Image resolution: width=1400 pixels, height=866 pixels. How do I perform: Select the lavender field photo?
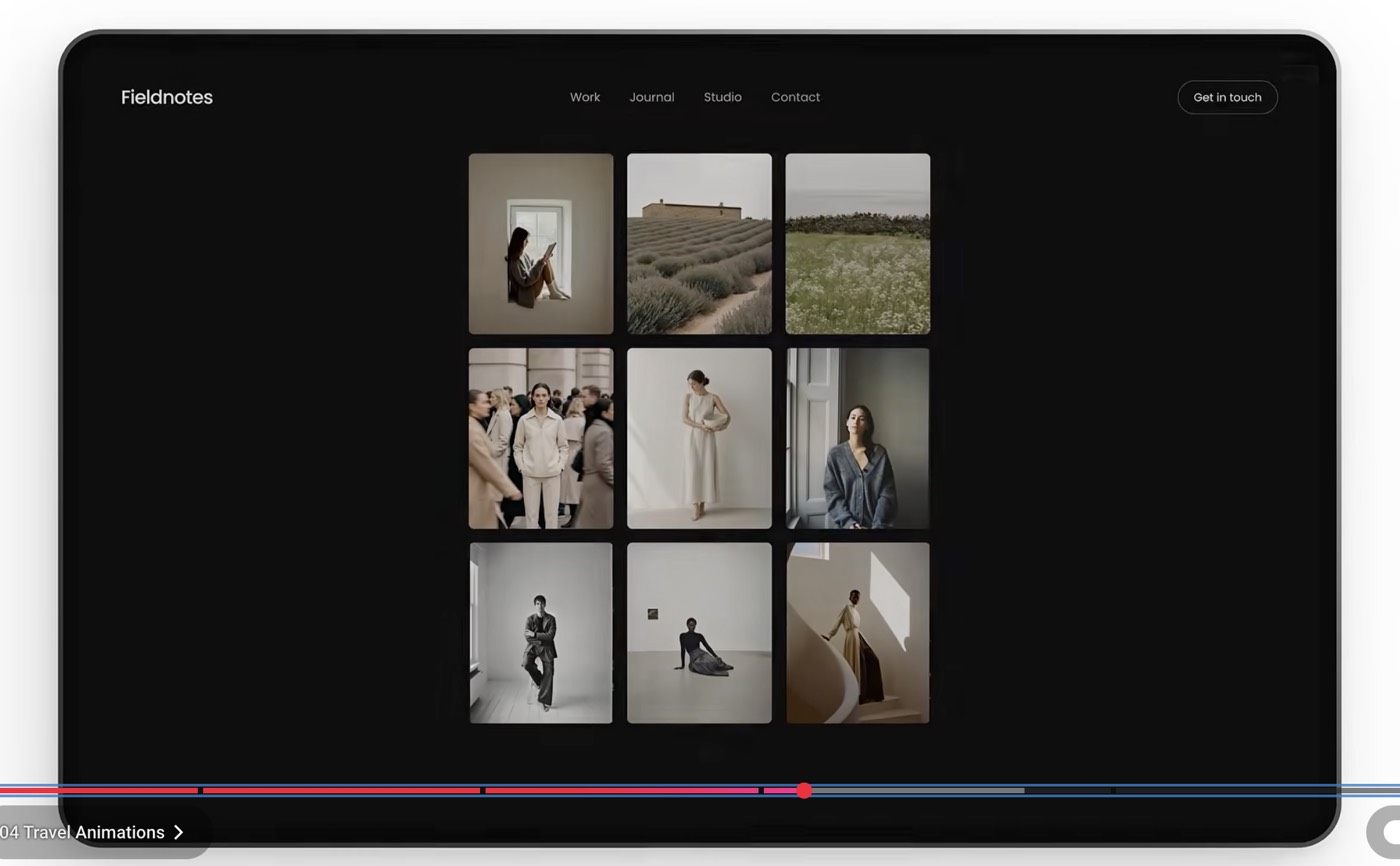pyautogui.click(x=699, y=244)
